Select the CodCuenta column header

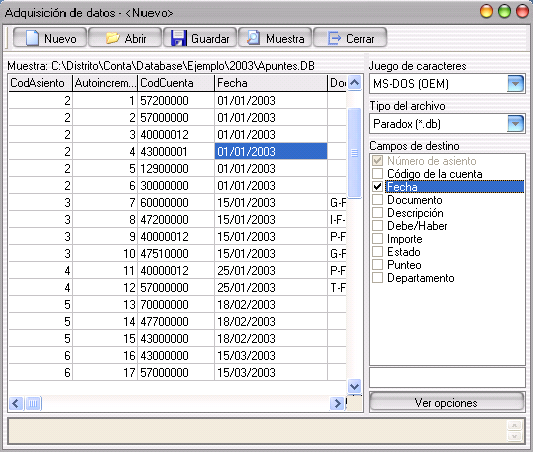click(176, 83)
